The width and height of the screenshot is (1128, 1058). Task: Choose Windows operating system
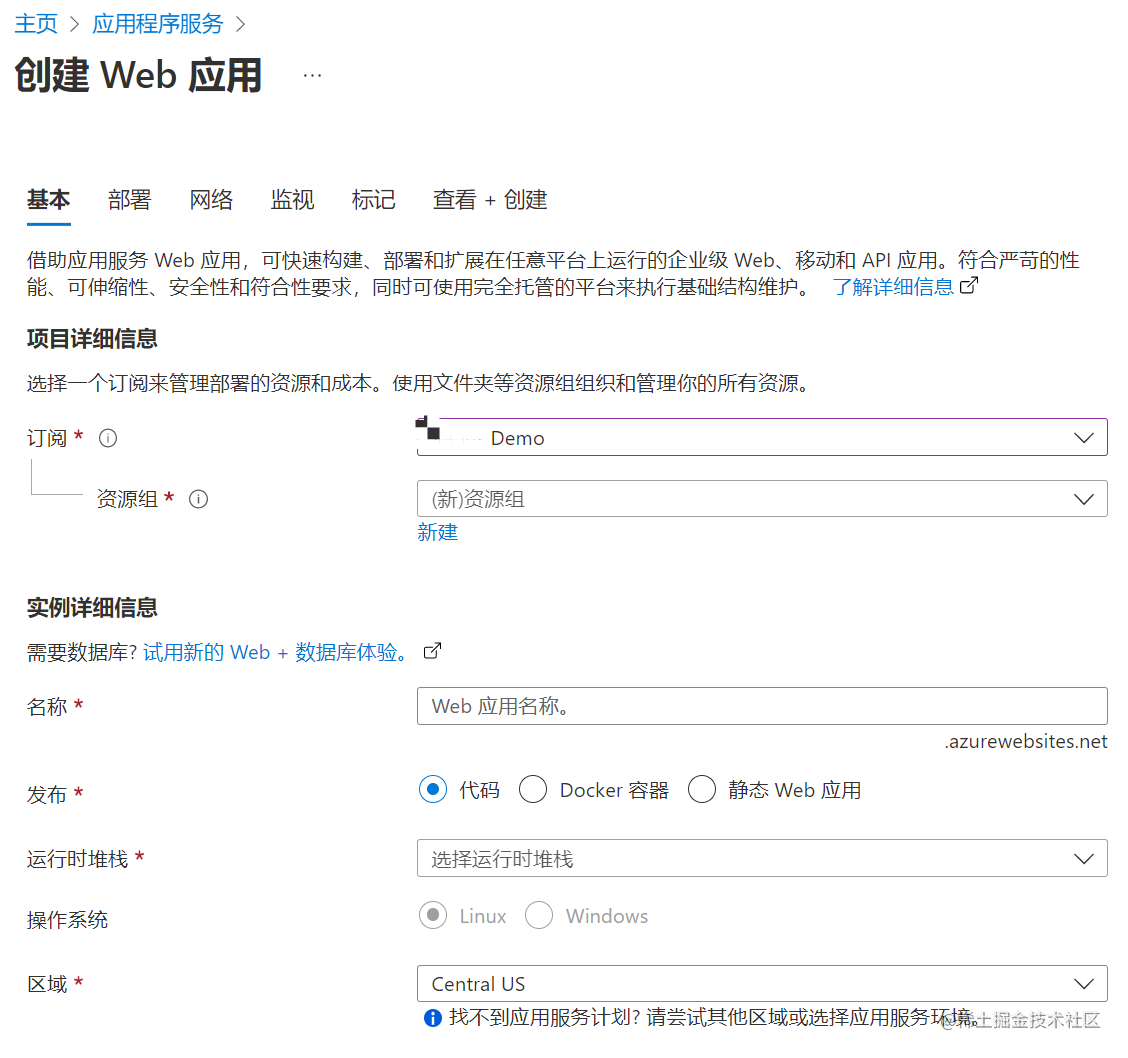(539, 916)
